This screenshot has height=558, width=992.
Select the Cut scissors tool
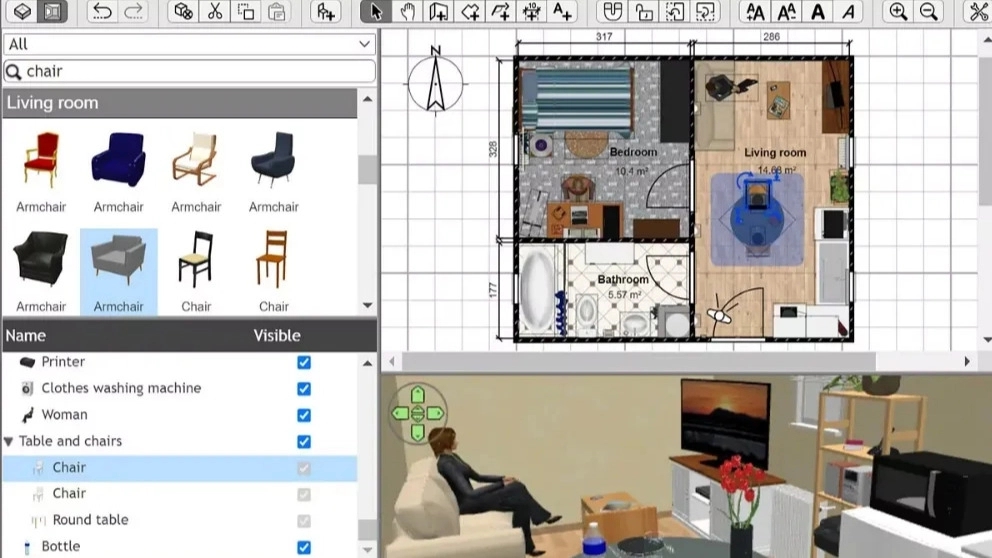point(213,12)
